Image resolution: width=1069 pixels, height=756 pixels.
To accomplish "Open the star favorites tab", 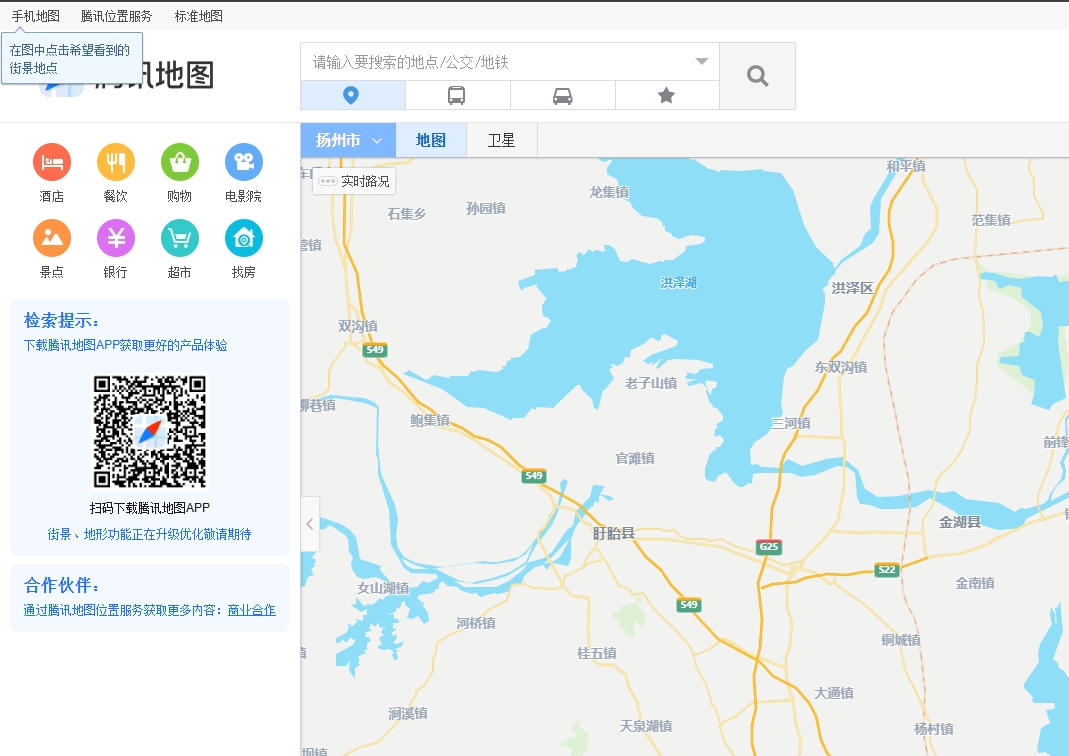I will point(667,95).
